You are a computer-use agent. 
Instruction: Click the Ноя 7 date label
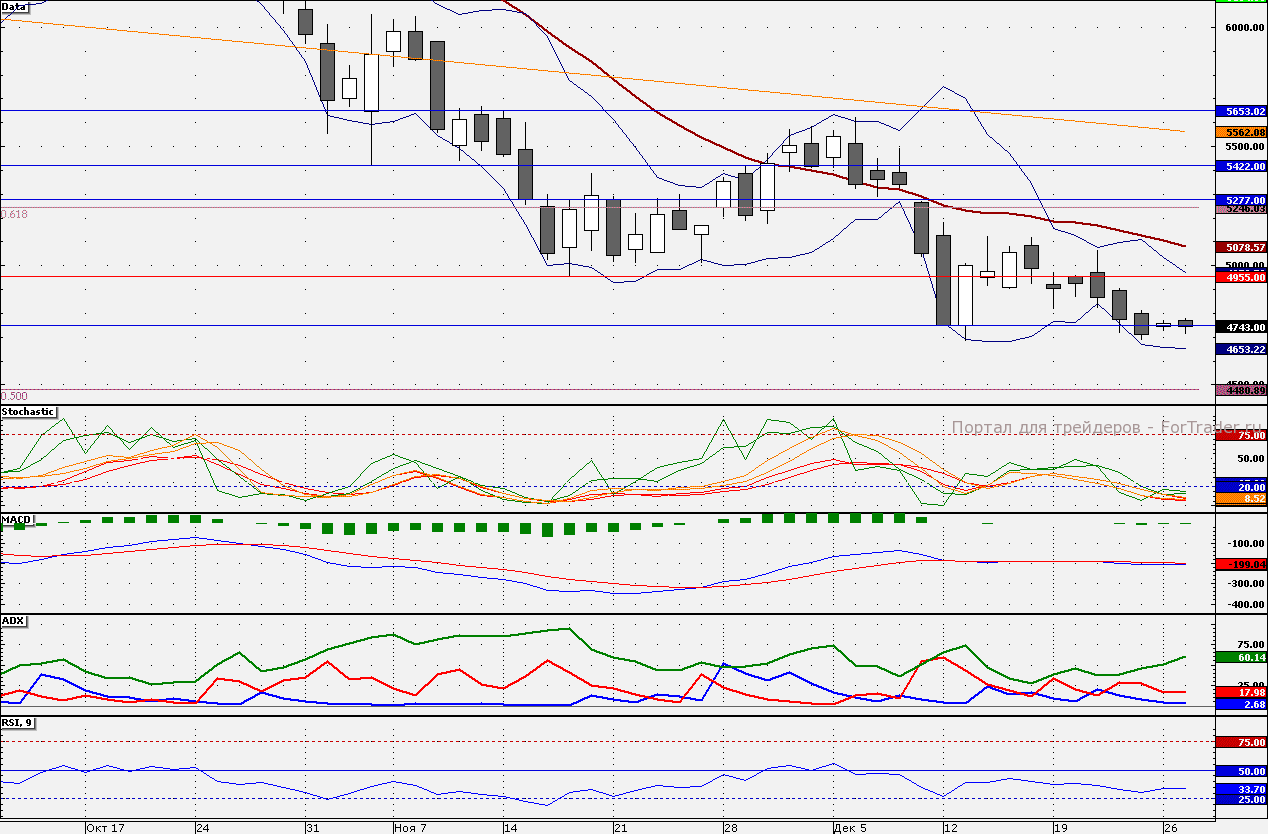tap(411, 828)
